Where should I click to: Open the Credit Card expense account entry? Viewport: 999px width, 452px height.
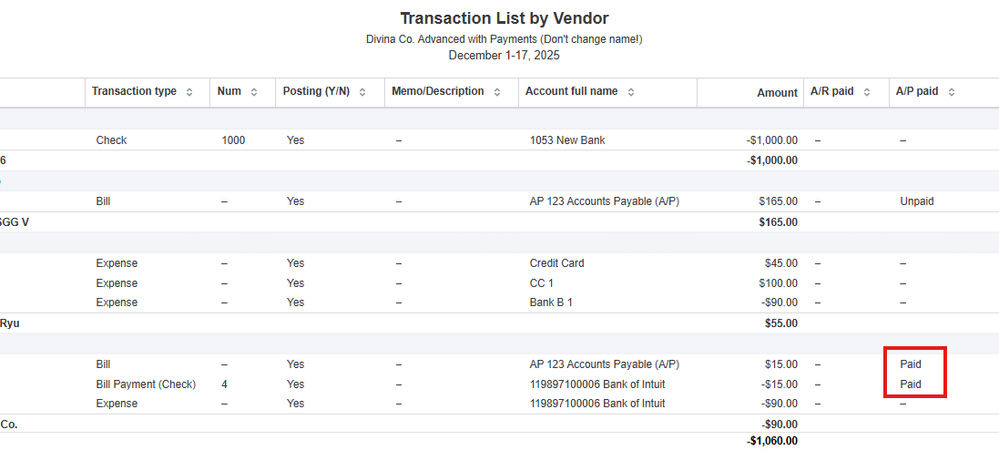[x=557, y=263]
